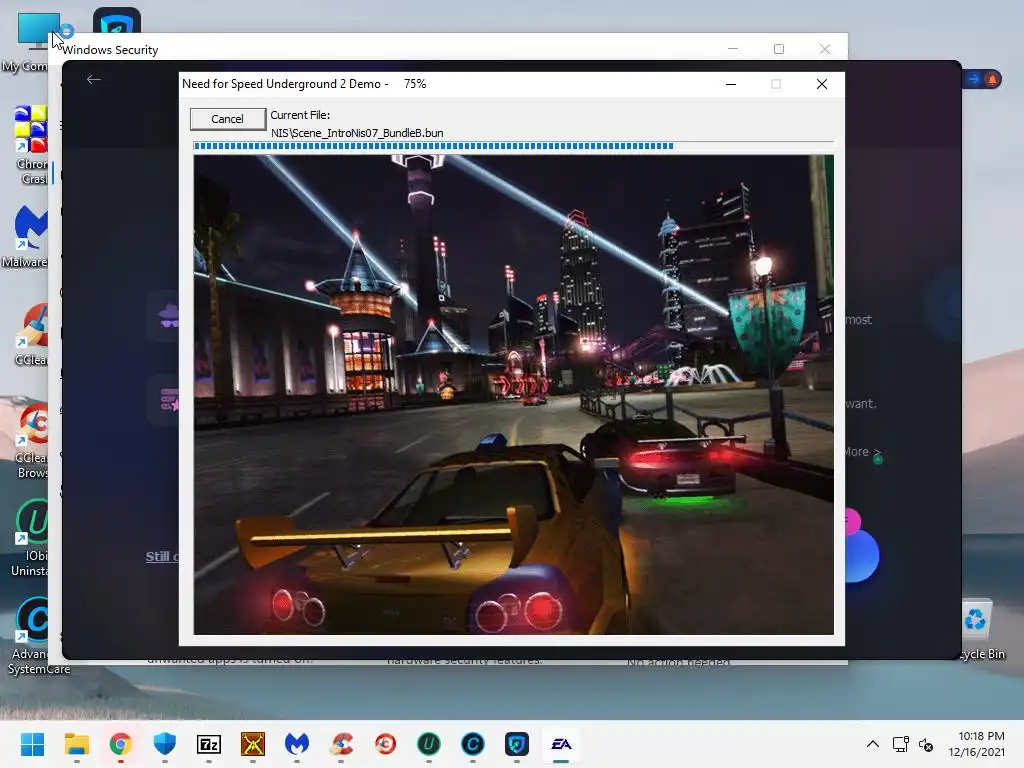Screen dimensions: 1024x768
Task: Close the Need for Speed installer window
Action: click(822, 84)
